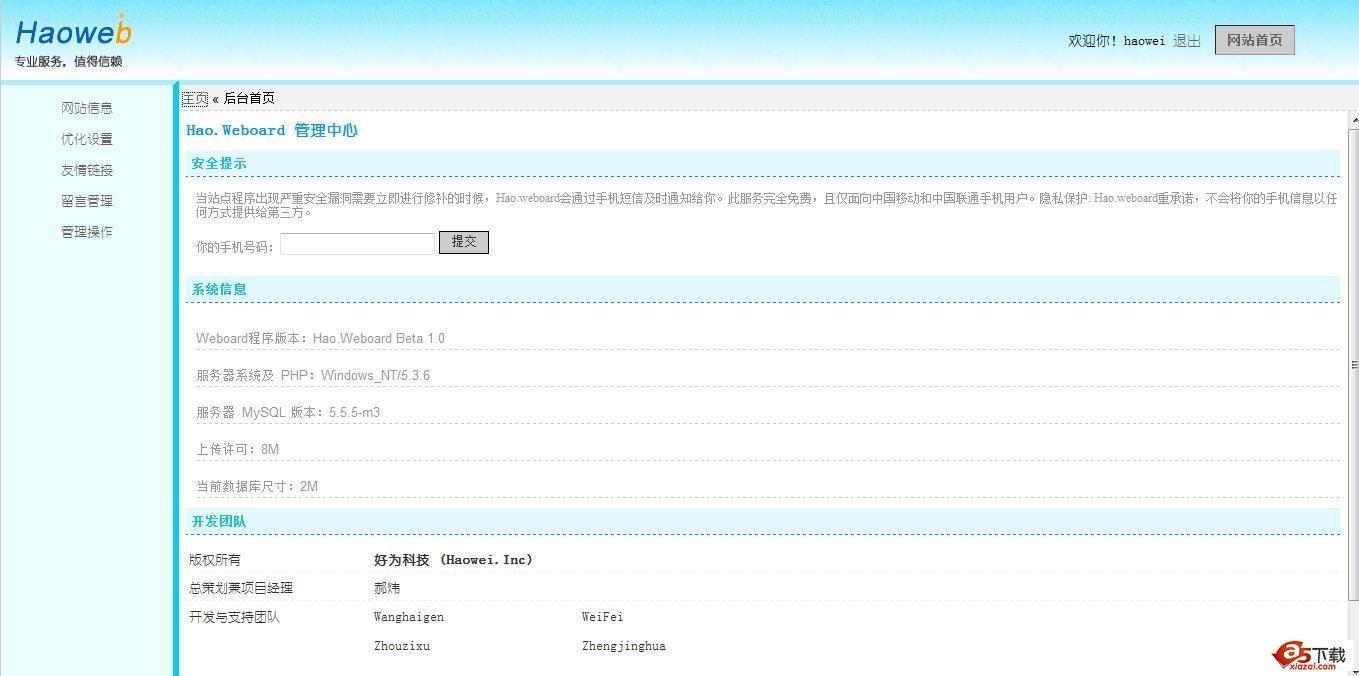1359x676 pixels.
Task: Click the 开发团队 section header
Action: coord(219,521)
